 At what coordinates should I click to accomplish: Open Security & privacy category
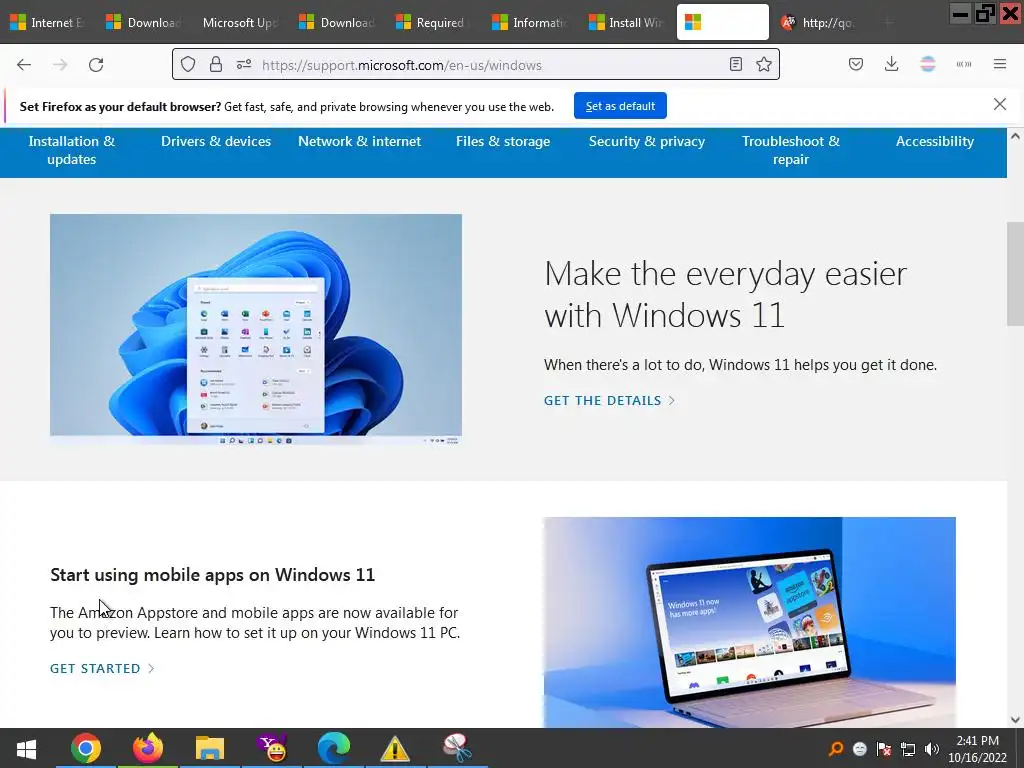click(x=647, y=141)
